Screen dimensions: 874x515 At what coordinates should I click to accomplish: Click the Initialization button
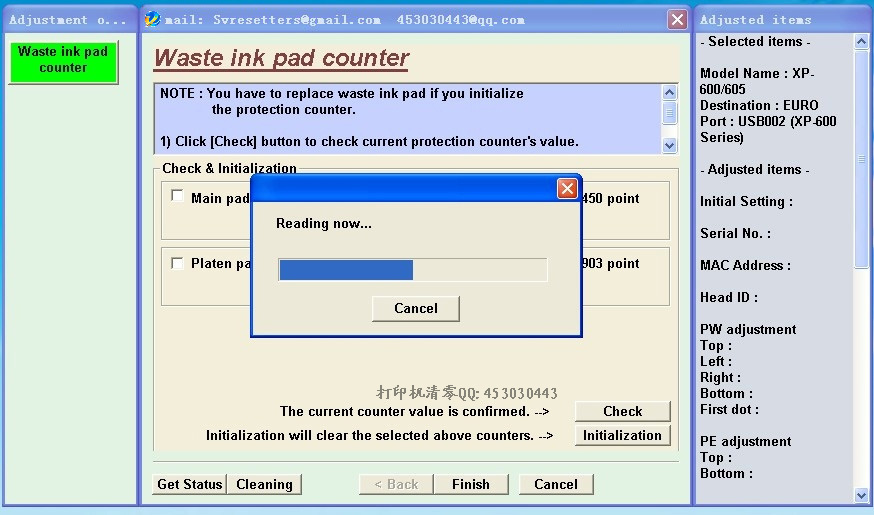(x=623, y=435)
